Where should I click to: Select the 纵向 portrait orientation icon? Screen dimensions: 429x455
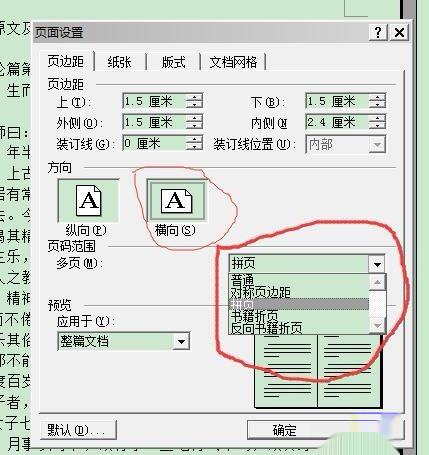(x=88, y=200)
